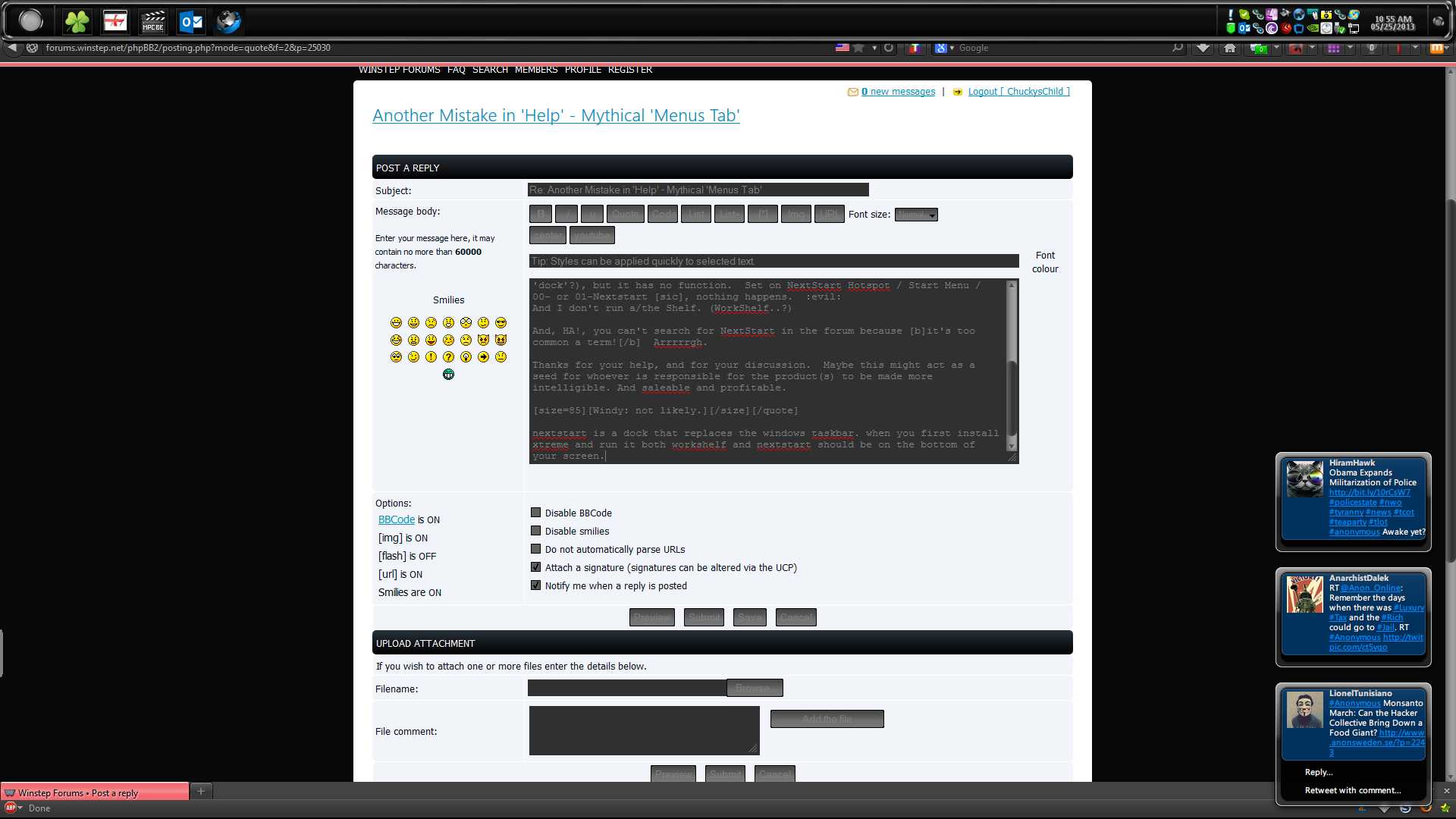The height and width of the screenshot is (819, 1456).
Task: Open the SEARCH forum menu item
Action: coord(490,70)
